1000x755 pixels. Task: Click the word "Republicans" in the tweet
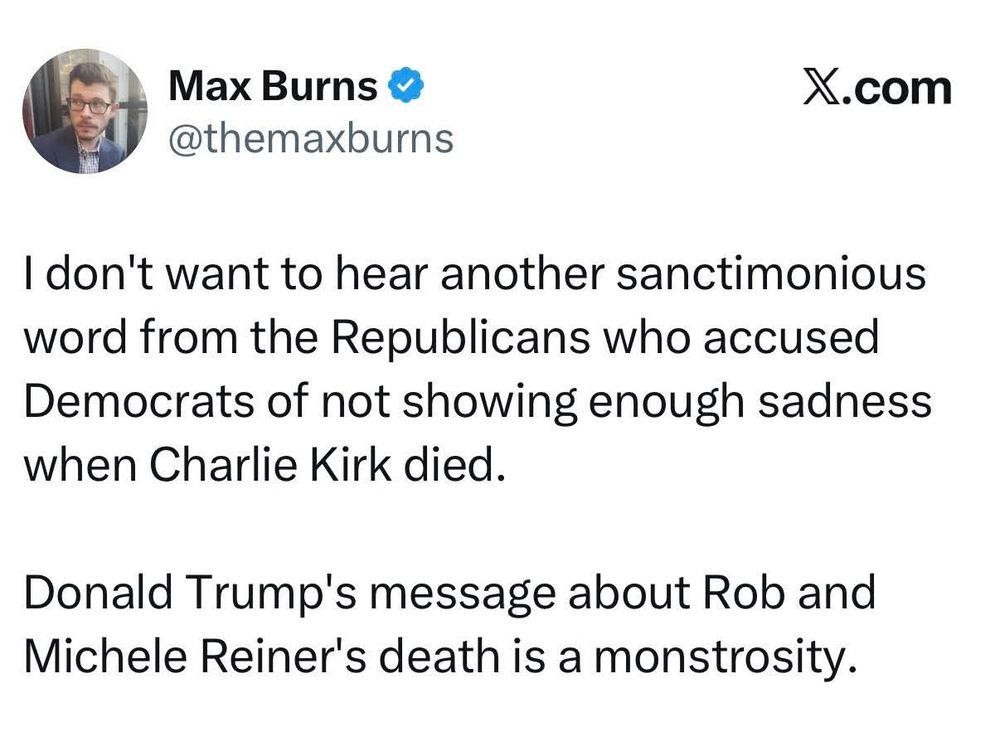pyautogui.click(x=461, y=339)
